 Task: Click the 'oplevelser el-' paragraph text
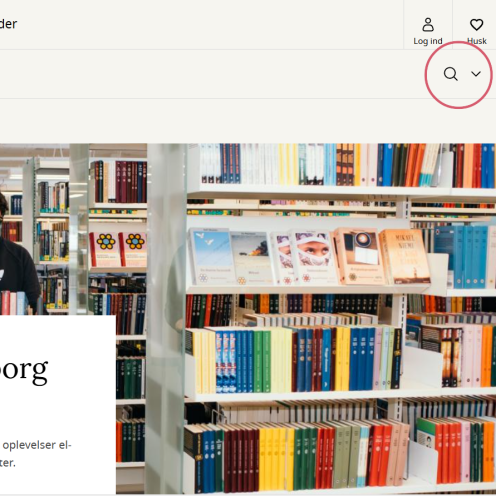pos(37,445)
